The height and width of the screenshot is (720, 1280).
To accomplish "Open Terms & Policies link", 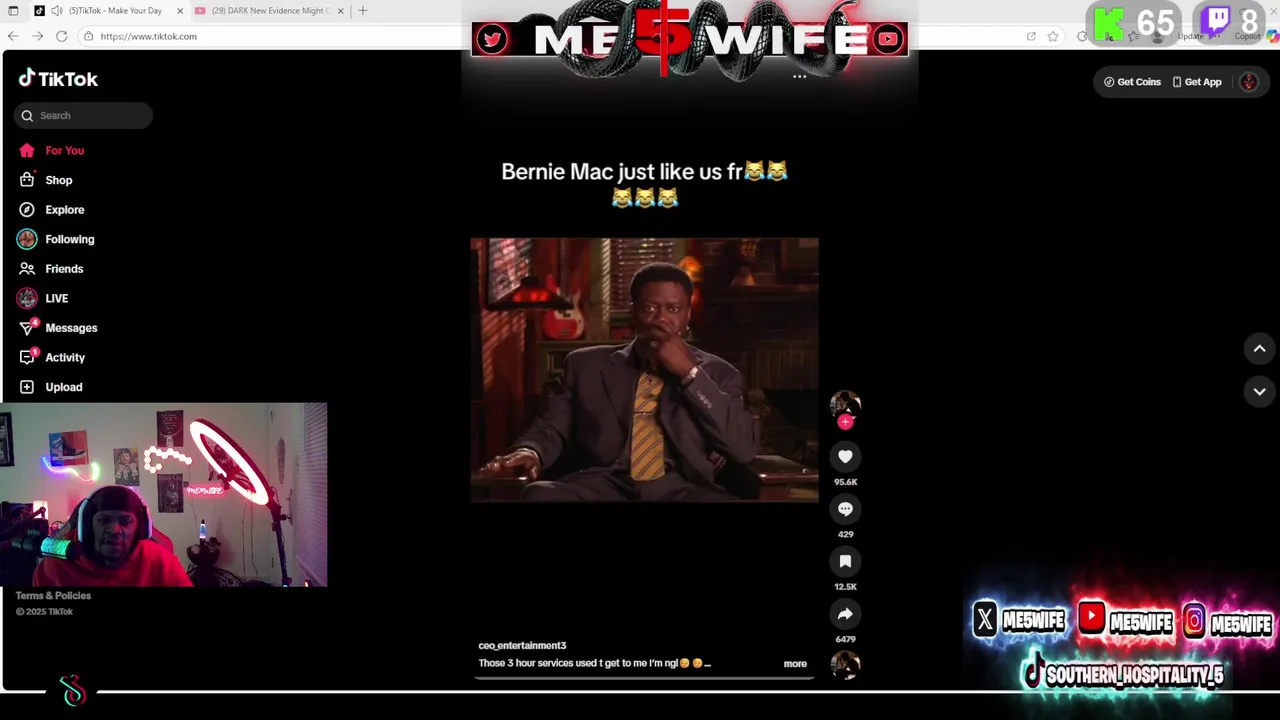I will click(x=53, y=596).
